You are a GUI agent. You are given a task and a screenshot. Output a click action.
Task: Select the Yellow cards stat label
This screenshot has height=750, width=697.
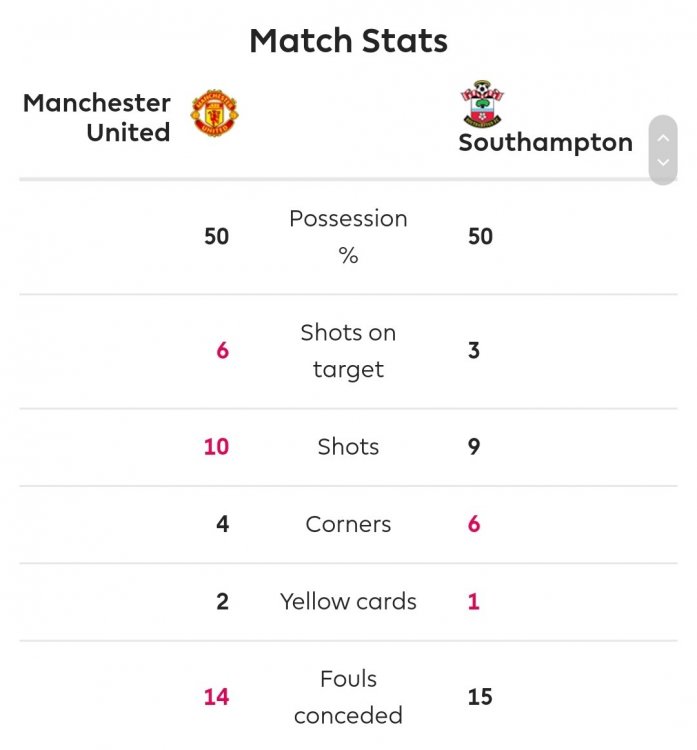[x=348, y=602]
